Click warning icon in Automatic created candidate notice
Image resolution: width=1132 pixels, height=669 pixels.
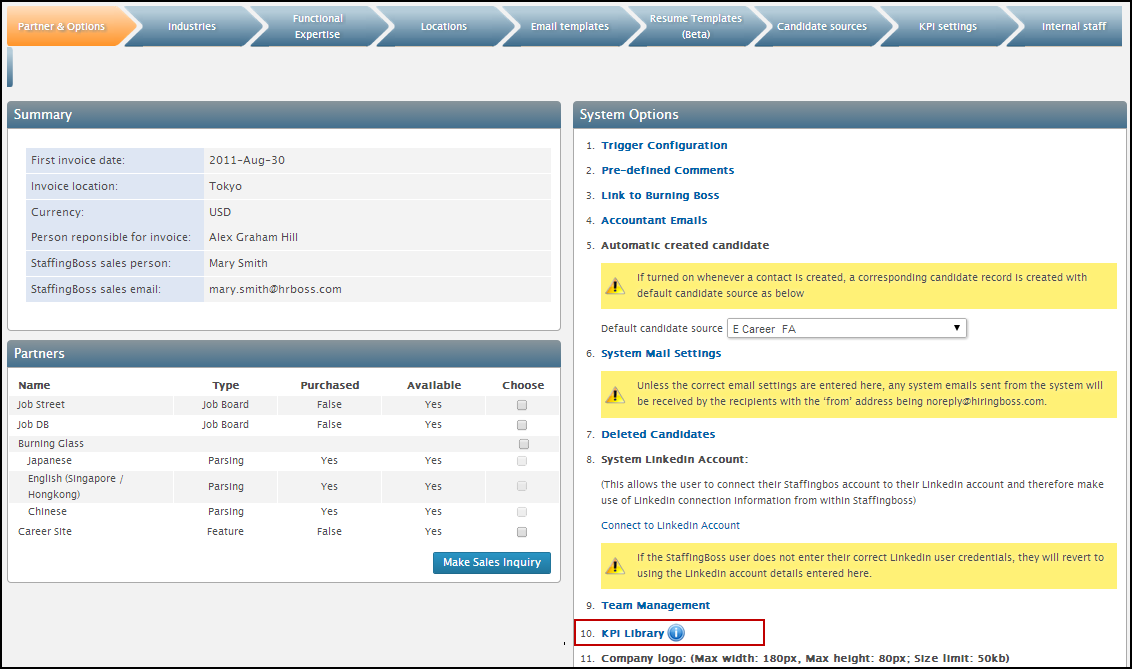pos(615,286)
